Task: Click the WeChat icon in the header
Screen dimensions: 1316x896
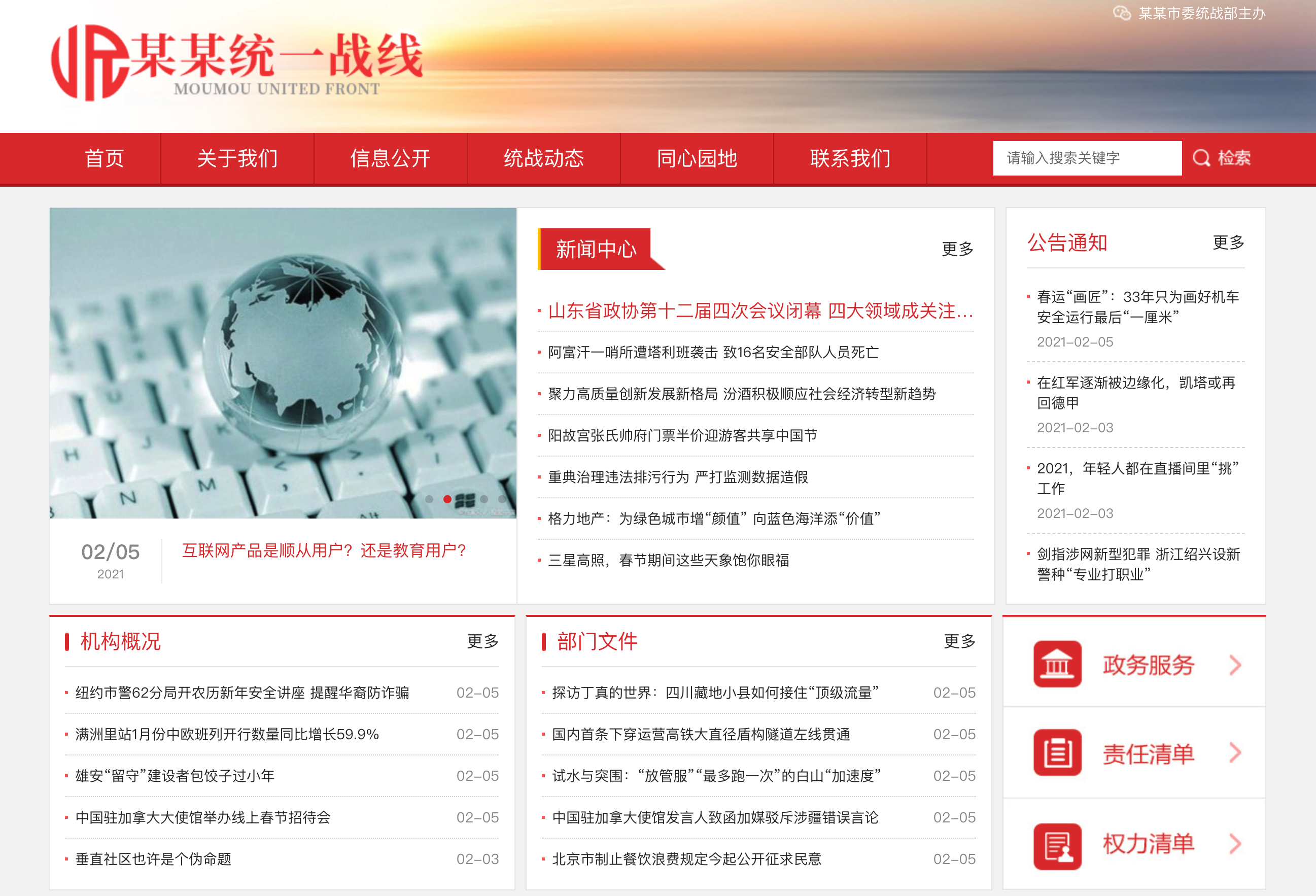Action: point(1122,13)
